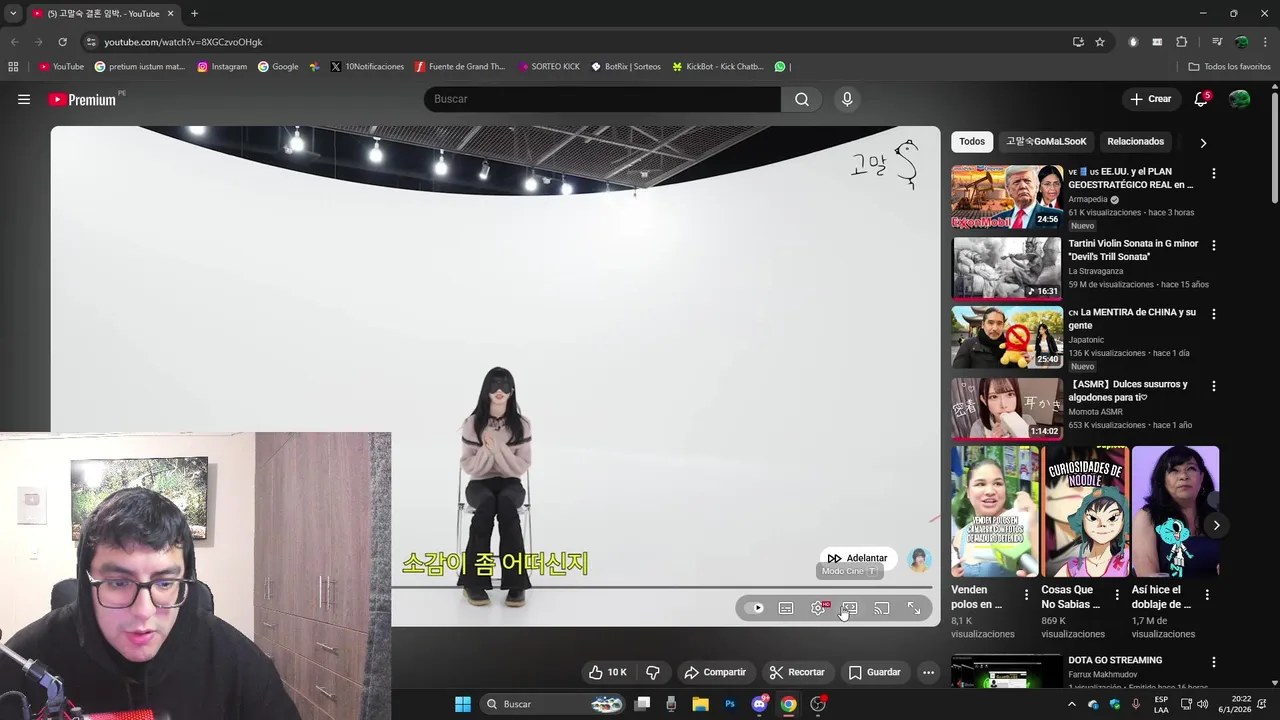This screenshot has width=1280, height=720.
Task: Open options for the ASMR Dulces susurros video
Action: [x=1214, y=385]
